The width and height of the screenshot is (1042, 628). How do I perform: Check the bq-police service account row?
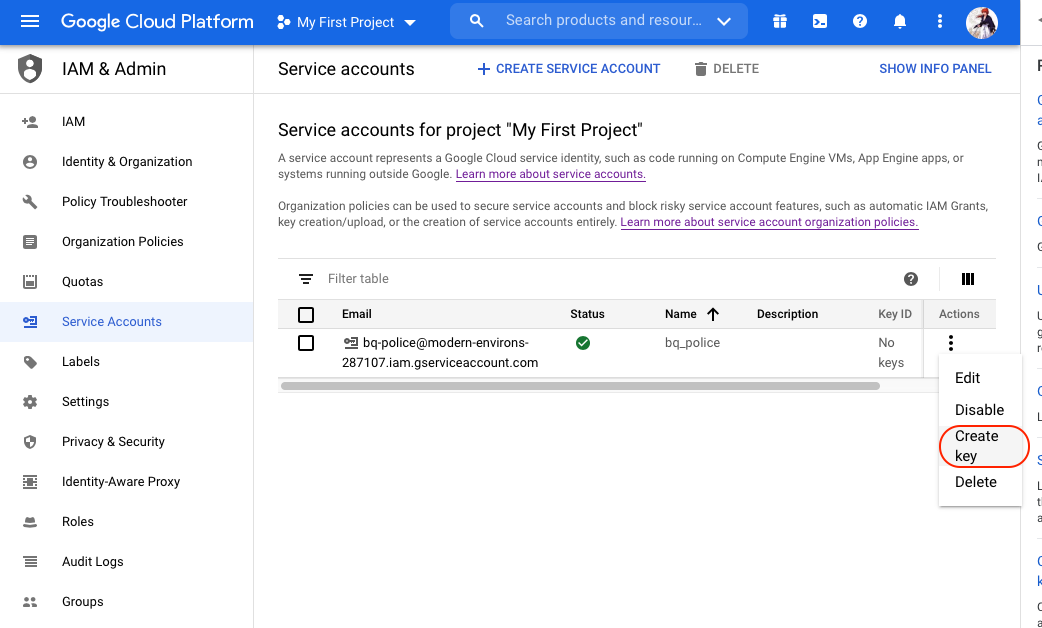coord(306,343)
